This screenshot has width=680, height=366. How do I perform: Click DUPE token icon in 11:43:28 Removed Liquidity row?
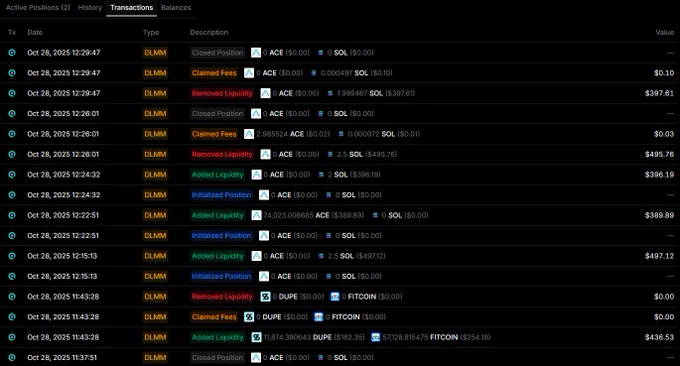pyautogui.click(x=265, y=297)
